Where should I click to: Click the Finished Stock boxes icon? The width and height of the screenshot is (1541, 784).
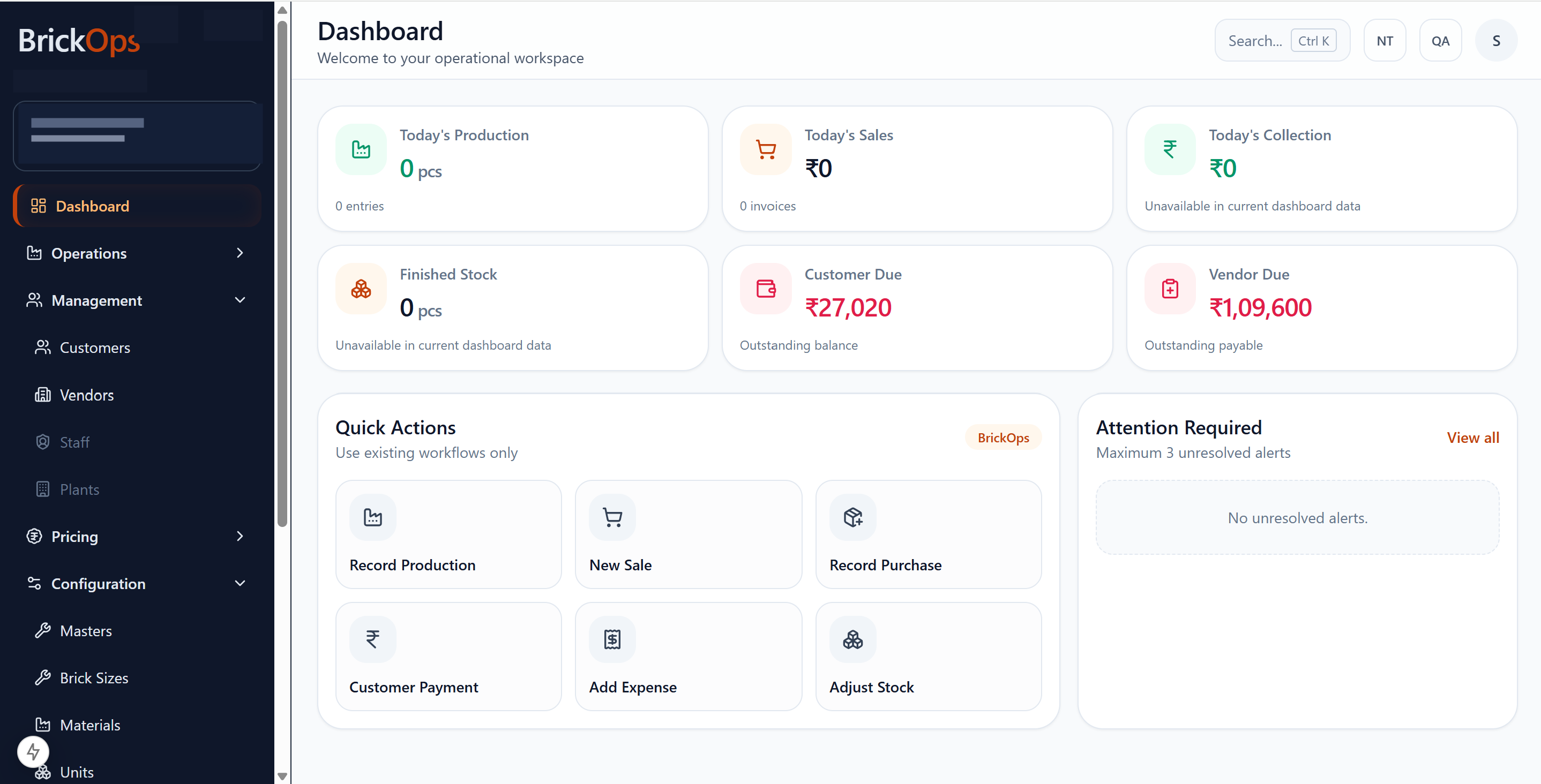click(x=361, y=289)
